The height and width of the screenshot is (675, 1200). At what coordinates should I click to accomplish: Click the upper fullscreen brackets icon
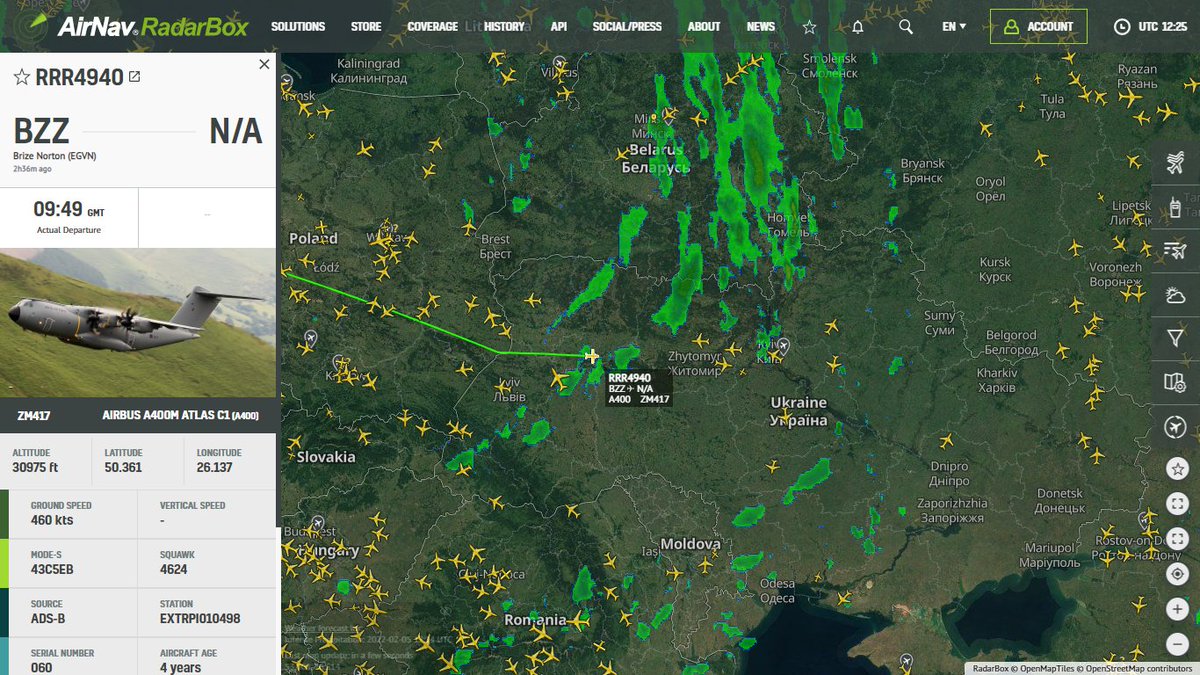(x=1176, y=504)
